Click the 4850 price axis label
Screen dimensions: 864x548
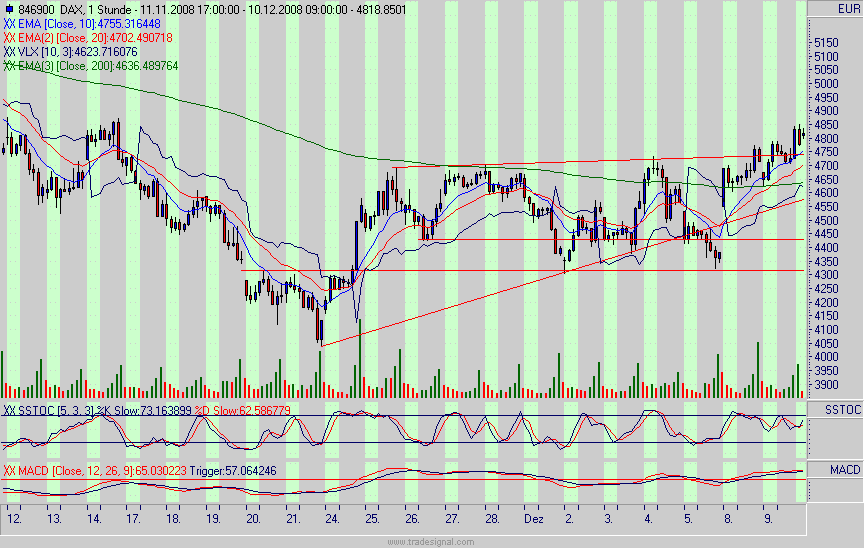coord(825,125)
